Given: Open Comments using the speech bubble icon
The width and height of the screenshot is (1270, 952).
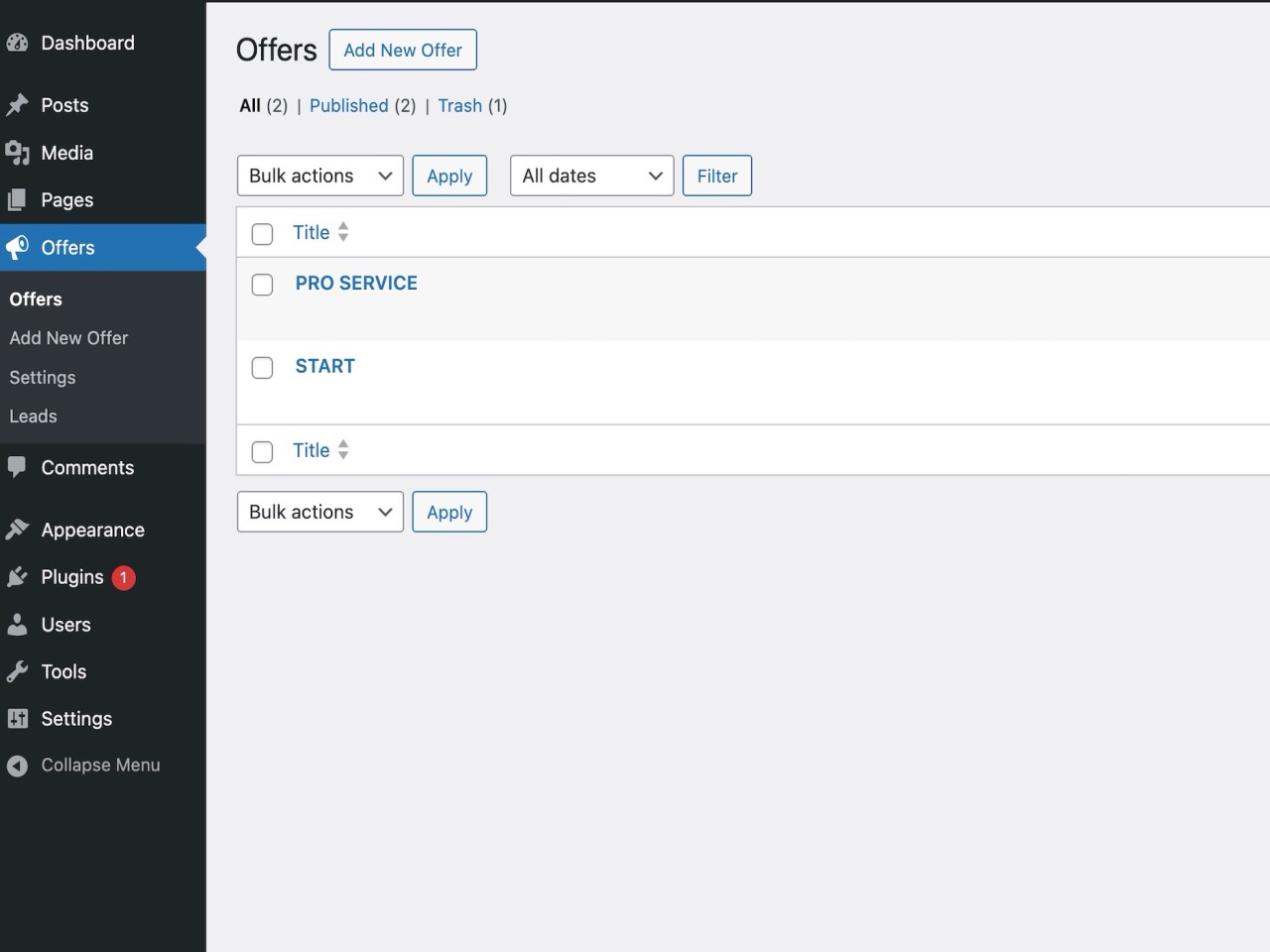Looking at the screenshot, I should pyautogui.click(x=18, y=467).
